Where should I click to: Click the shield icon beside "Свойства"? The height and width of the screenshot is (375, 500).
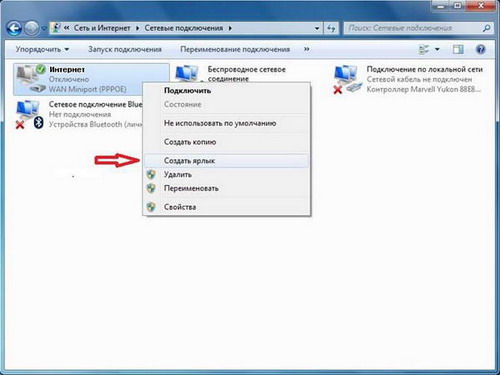151,207
